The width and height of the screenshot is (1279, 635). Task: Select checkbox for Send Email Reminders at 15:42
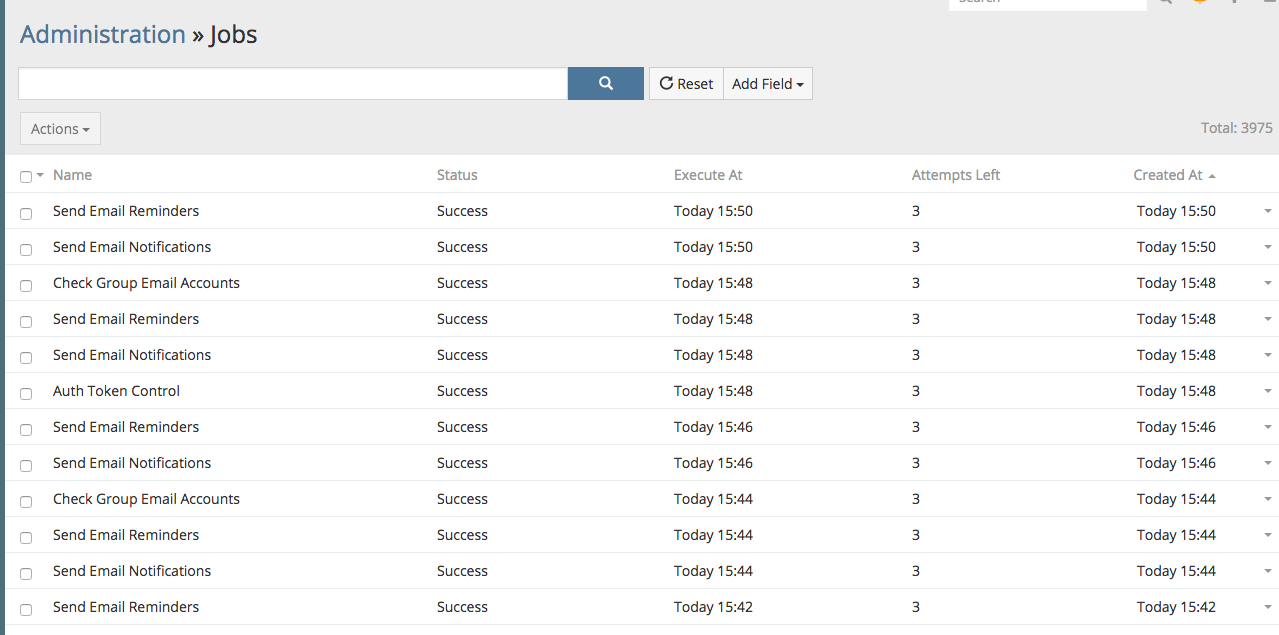coord(26,609)
